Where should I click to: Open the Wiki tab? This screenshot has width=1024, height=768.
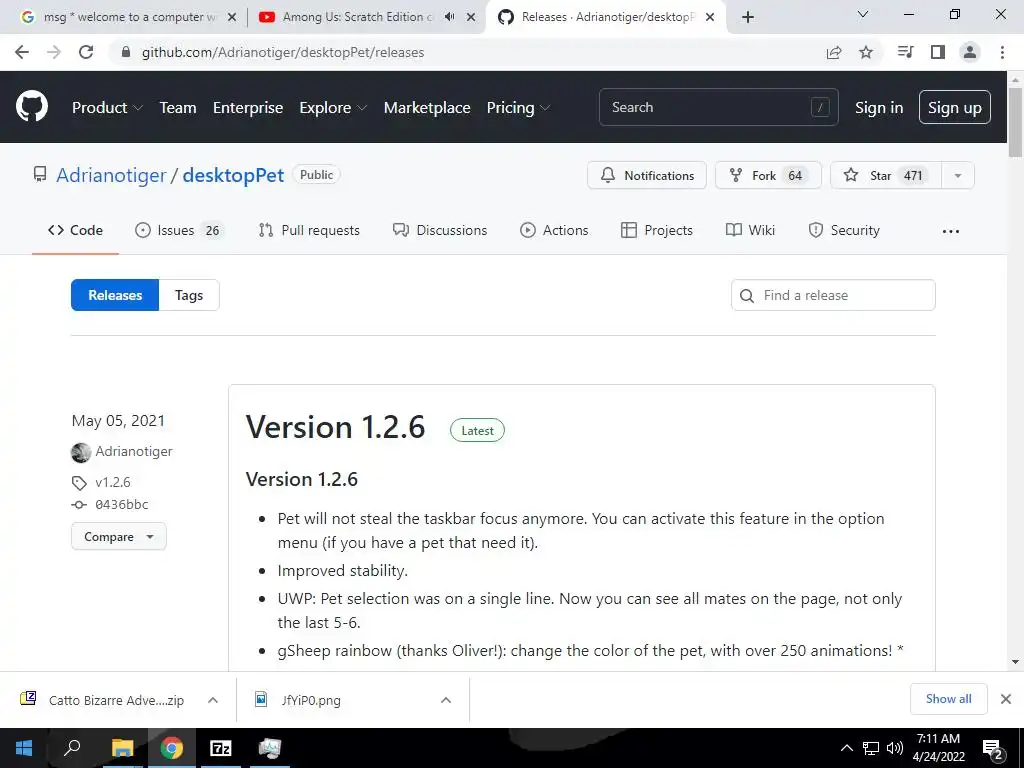click(x=750, y=231)
